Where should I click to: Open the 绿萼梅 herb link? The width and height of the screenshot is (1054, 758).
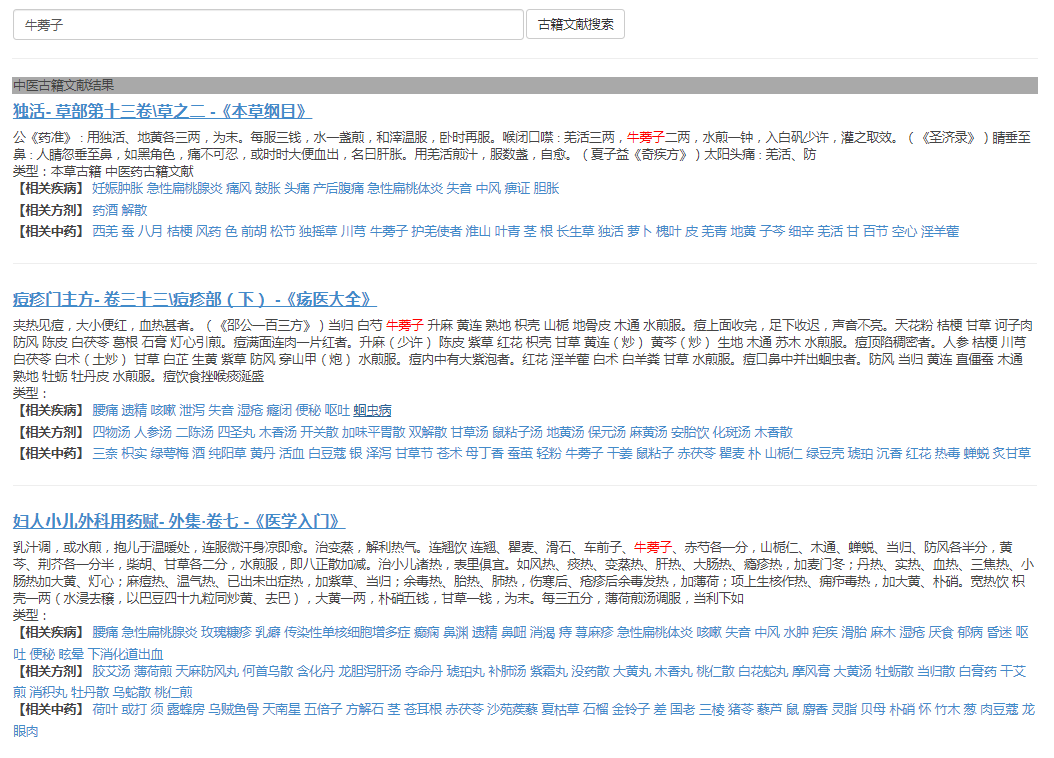(x=169, y=453)
